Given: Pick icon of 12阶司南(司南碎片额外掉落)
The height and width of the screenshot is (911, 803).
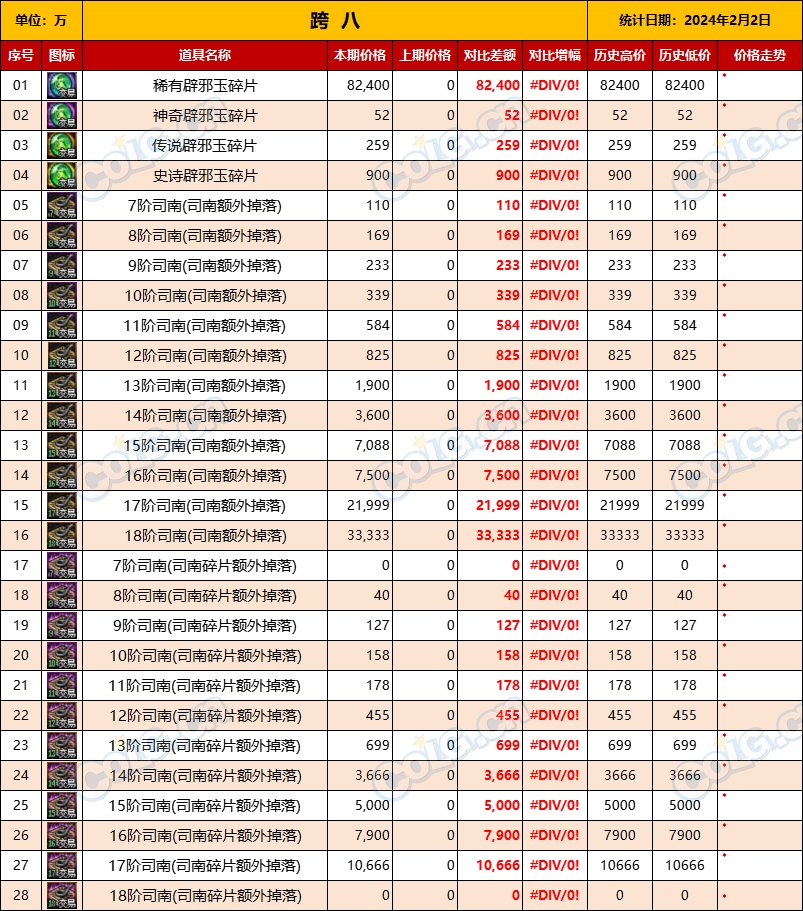Looking at the screenshot, I should [62, 716].
